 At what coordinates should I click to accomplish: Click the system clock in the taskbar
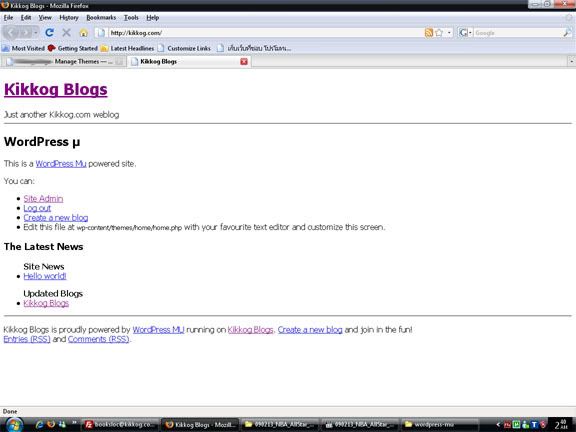pyautogui.click(x=561, y=425)
